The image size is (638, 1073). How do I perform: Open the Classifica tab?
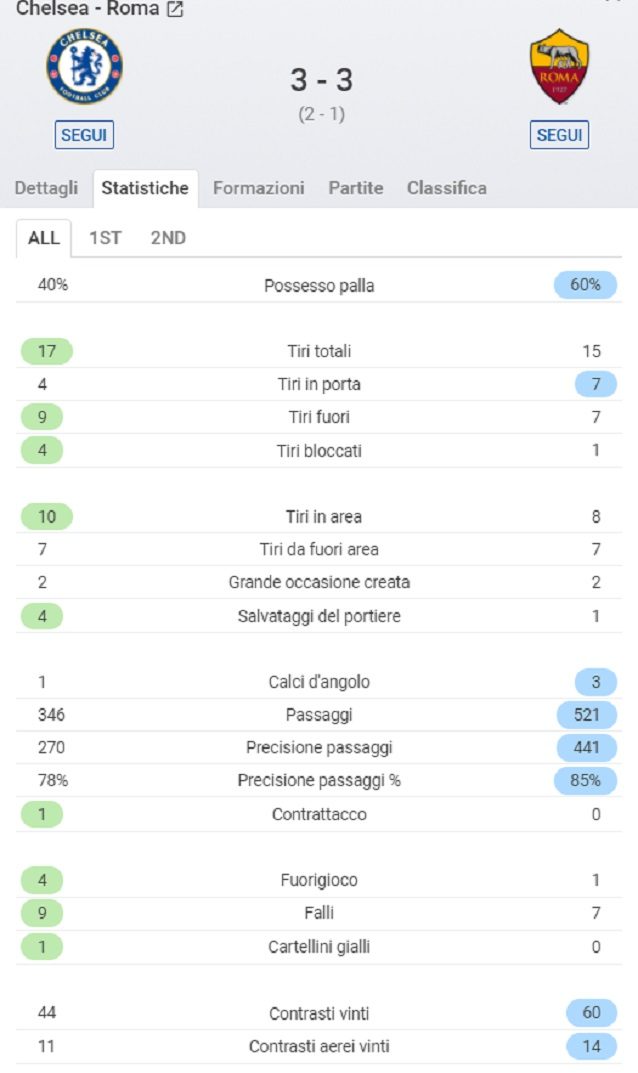(447, 188)
